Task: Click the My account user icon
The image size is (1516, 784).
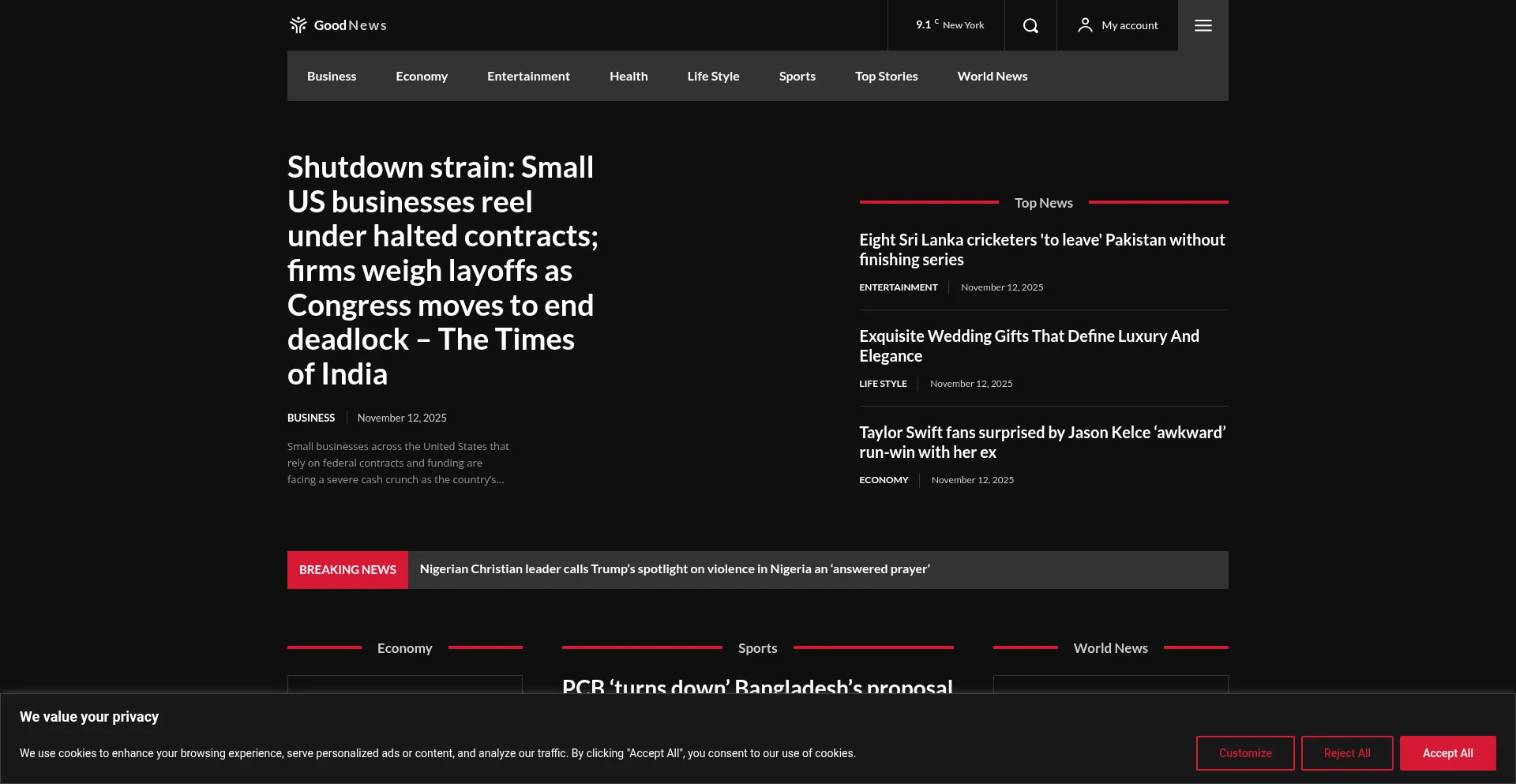Action: click(x=1085, y=25)
